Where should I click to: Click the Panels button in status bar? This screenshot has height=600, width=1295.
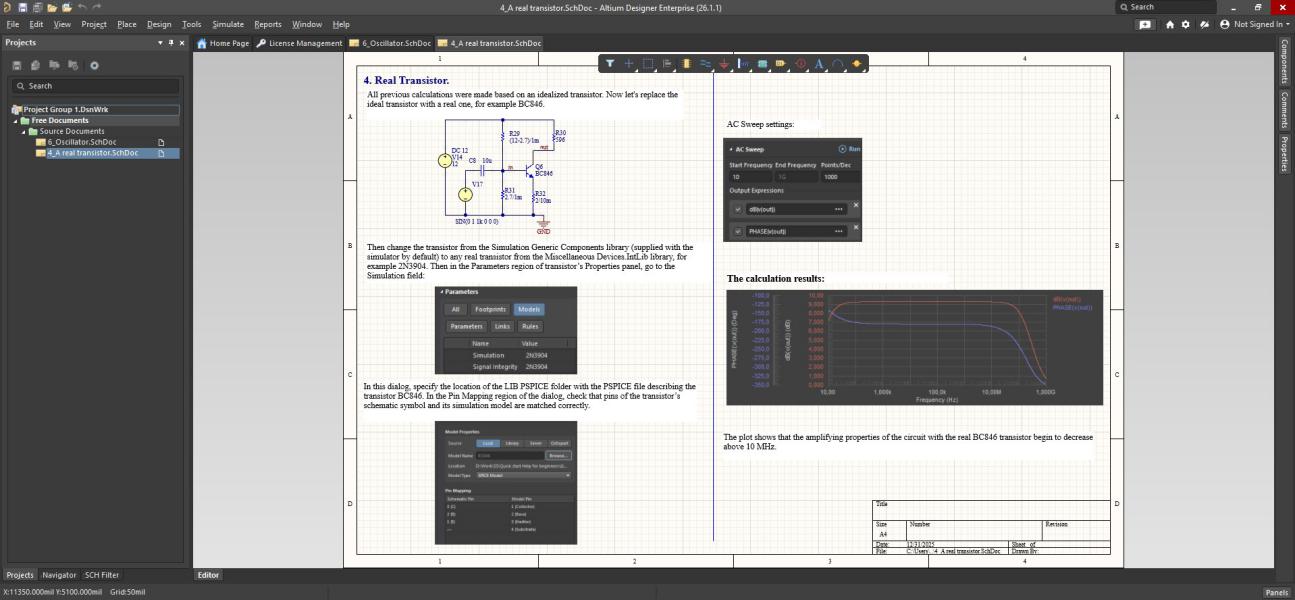(x=1276, y=592)
